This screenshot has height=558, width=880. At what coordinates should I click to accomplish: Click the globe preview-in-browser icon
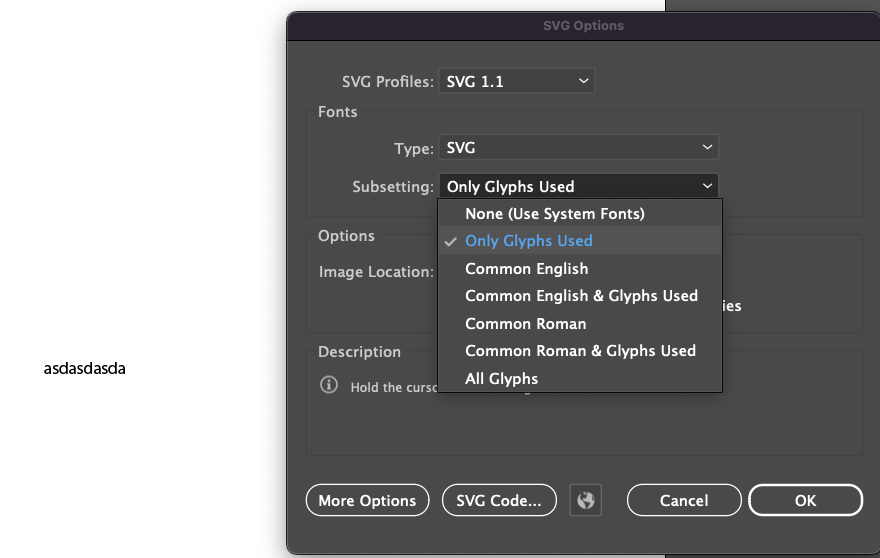pyautogui.click(x=586, y=501)
